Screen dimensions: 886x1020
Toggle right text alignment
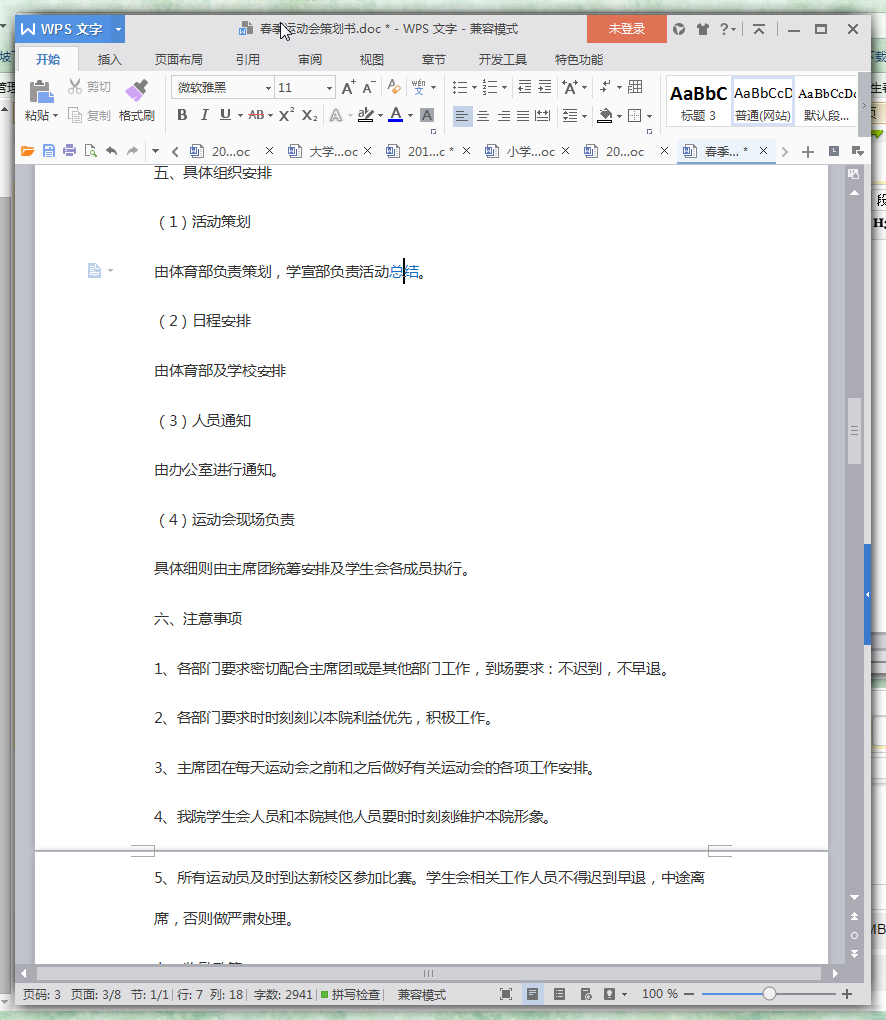coord(503,116)
